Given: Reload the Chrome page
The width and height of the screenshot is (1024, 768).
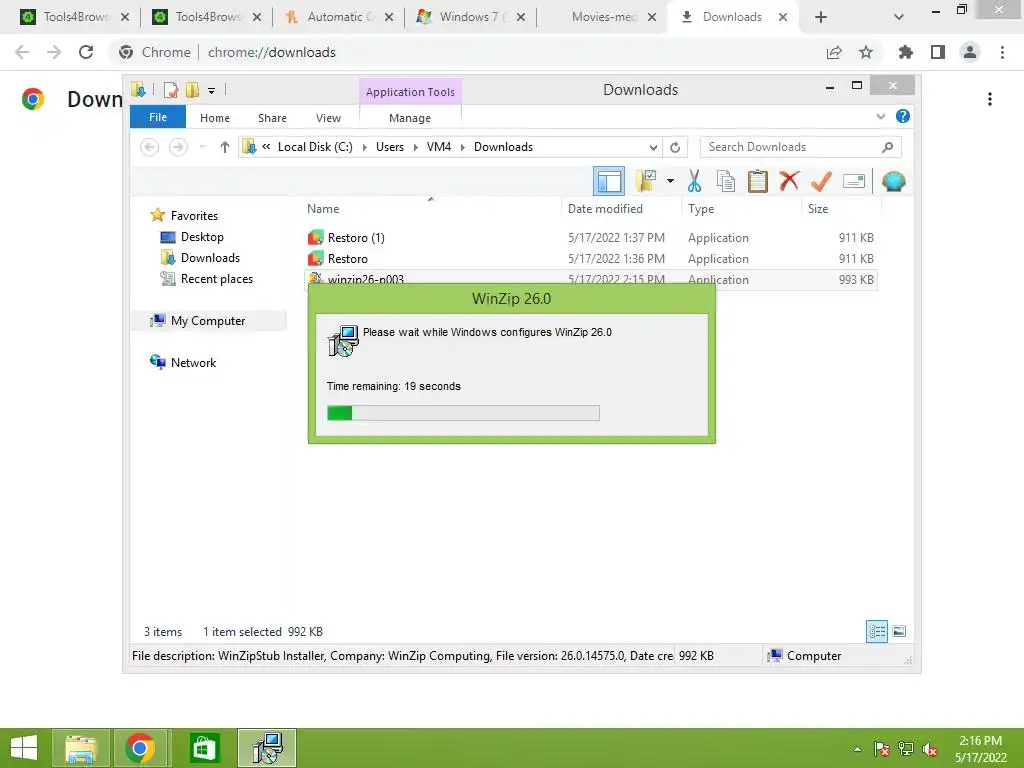Looking at the screenshot, I should pyautogui.click(x=86, y=52).
